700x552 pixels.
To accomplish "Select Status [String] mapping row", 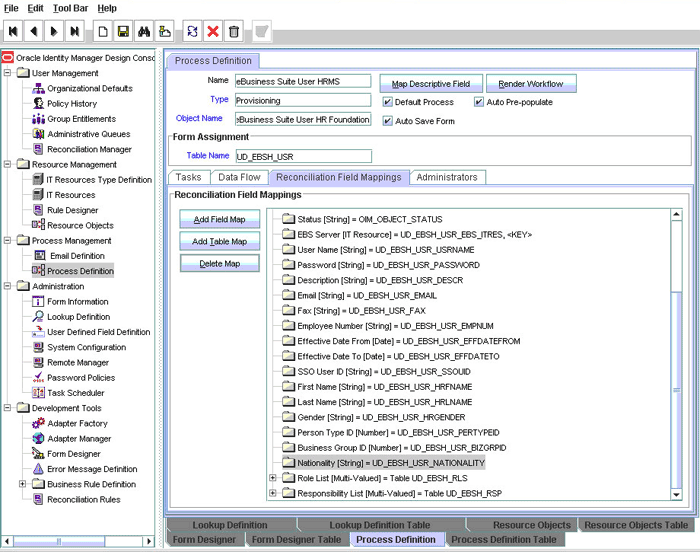I will coord(362,219).
